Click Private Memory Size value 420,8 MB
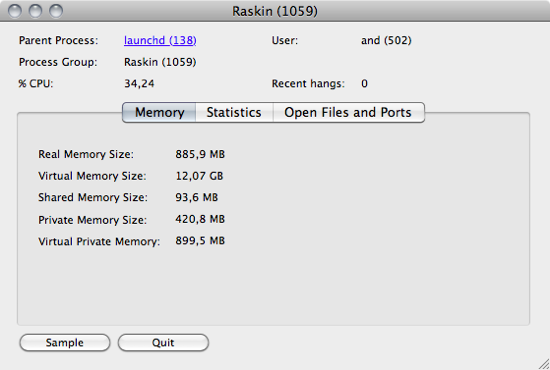Image resolution: width=550 pixels, height=370 pixels. (200, 219)
